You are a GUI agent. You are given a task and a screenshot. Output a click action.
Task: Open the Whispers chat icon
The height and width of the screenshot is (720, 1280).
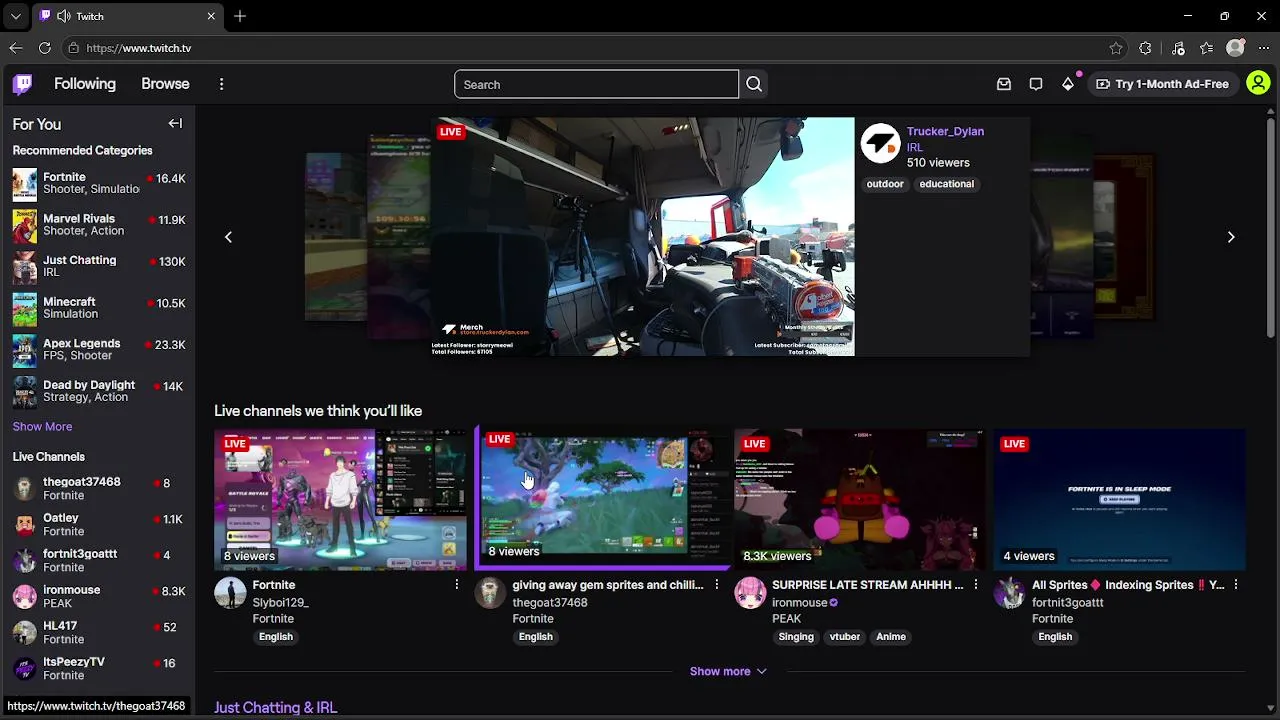click(1036, 84)
